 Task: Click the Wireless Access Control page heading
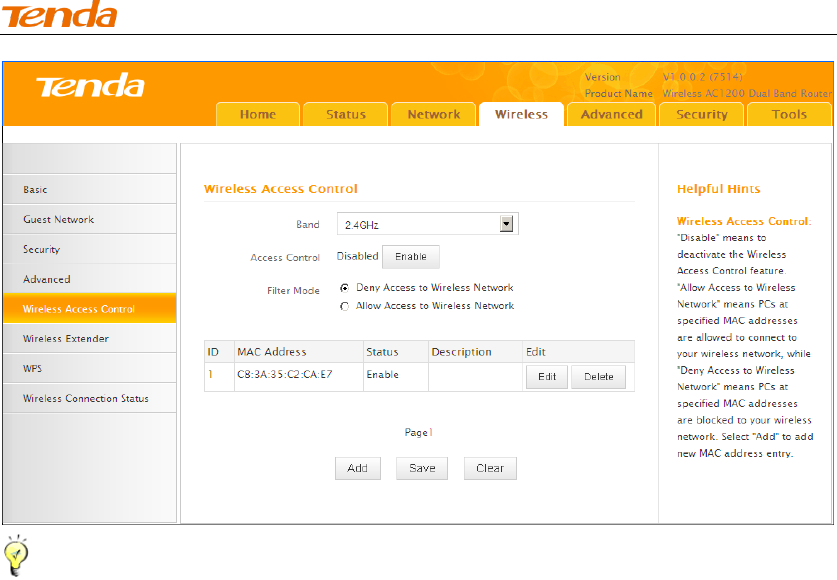tap(281, 189)
